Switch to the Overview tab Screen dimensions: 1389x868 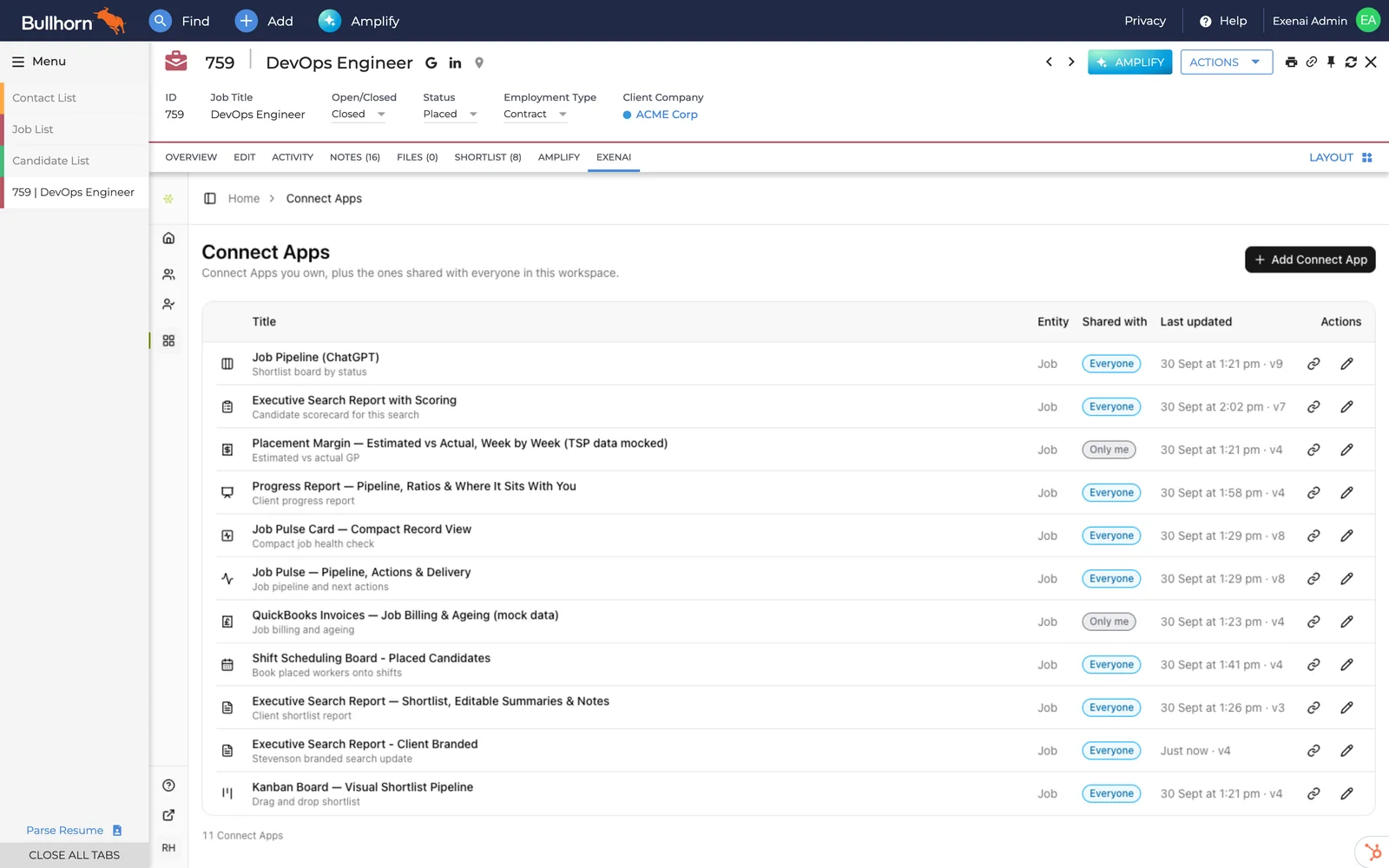[x=191, y=157]
